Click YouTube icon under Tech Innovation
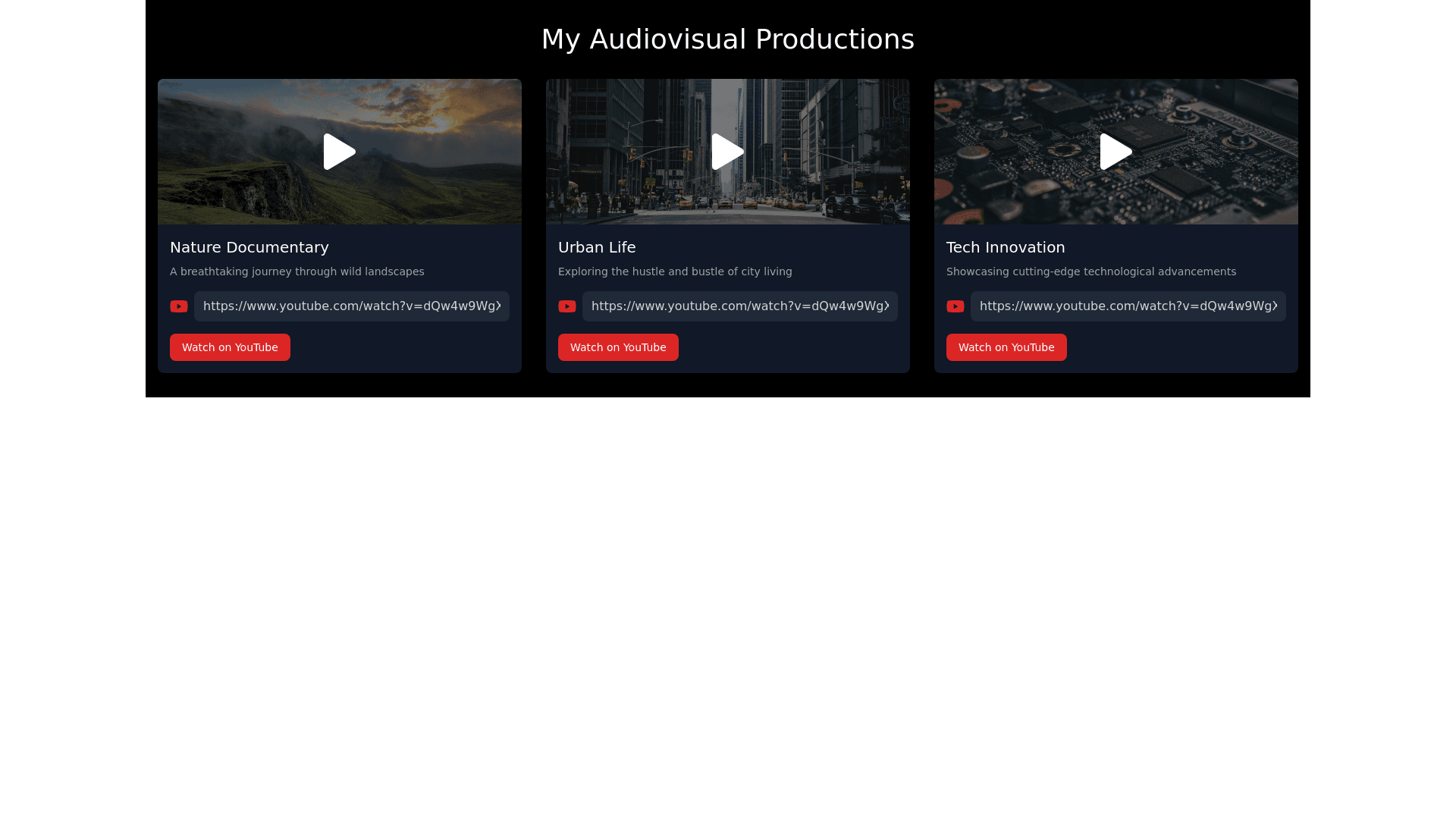This screenshot has height=819, width=1456. [x=955, y=306]
